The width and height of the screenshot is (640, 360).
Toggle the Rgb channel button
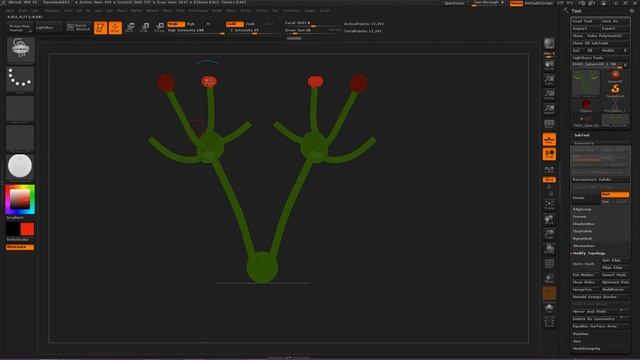pos(191,24)
